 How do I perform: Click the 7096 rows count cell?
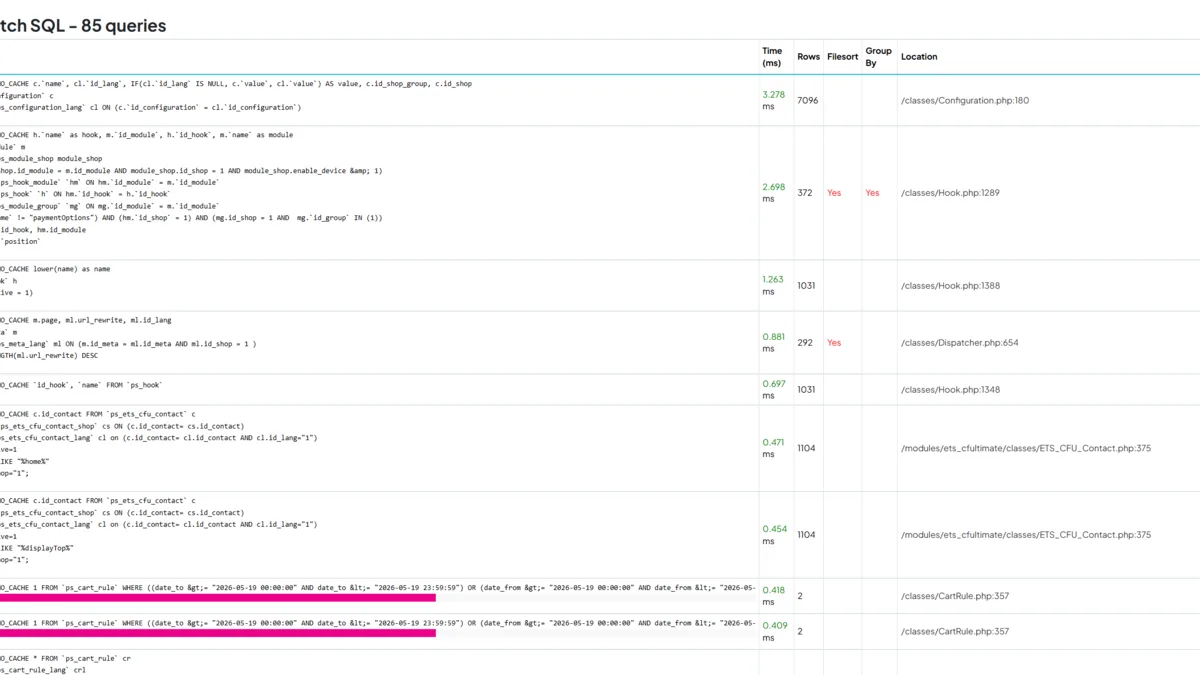pos(807,100)
